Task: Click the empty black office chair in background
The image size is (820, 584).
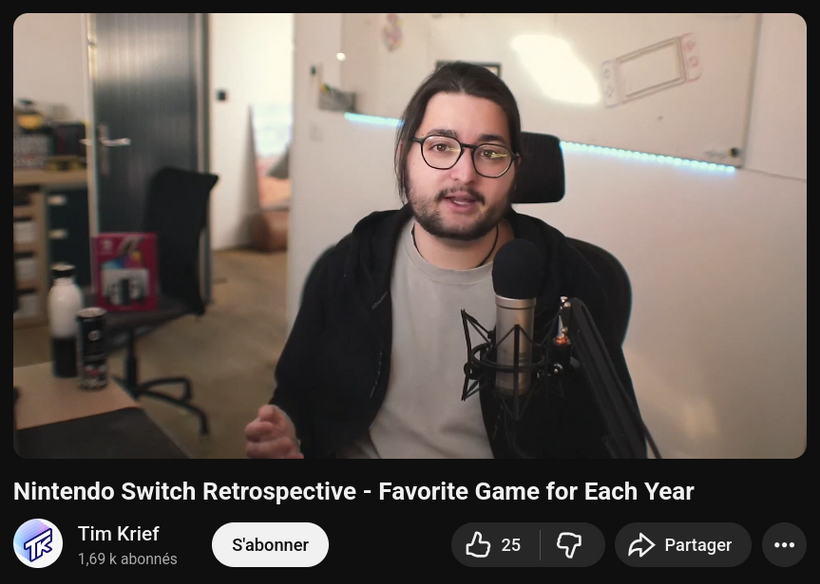Action: (180, 230)
